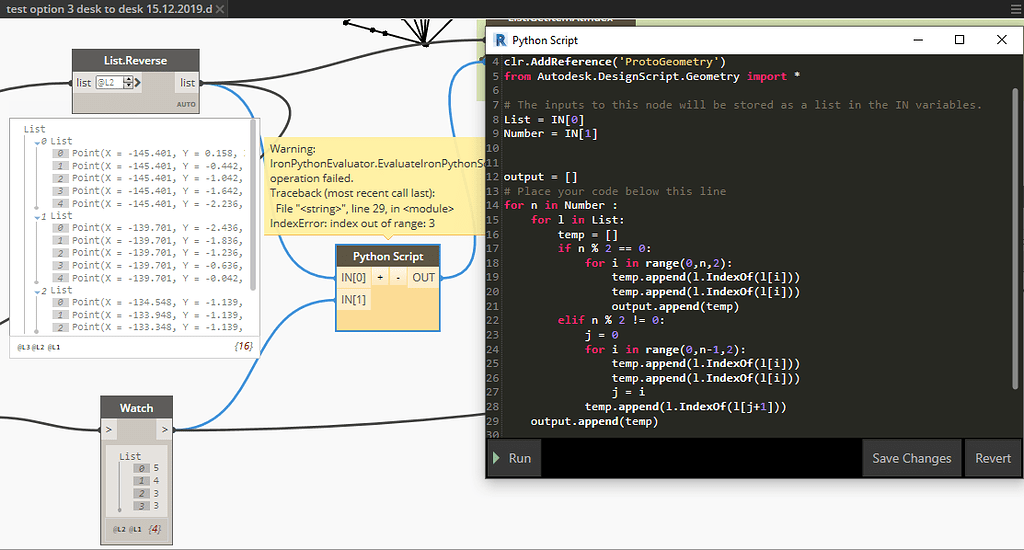The width and height of the screenshot is (1024, 550).
Task: Click the Revit icon in Python Script title bar
Action: click(499, 40)
